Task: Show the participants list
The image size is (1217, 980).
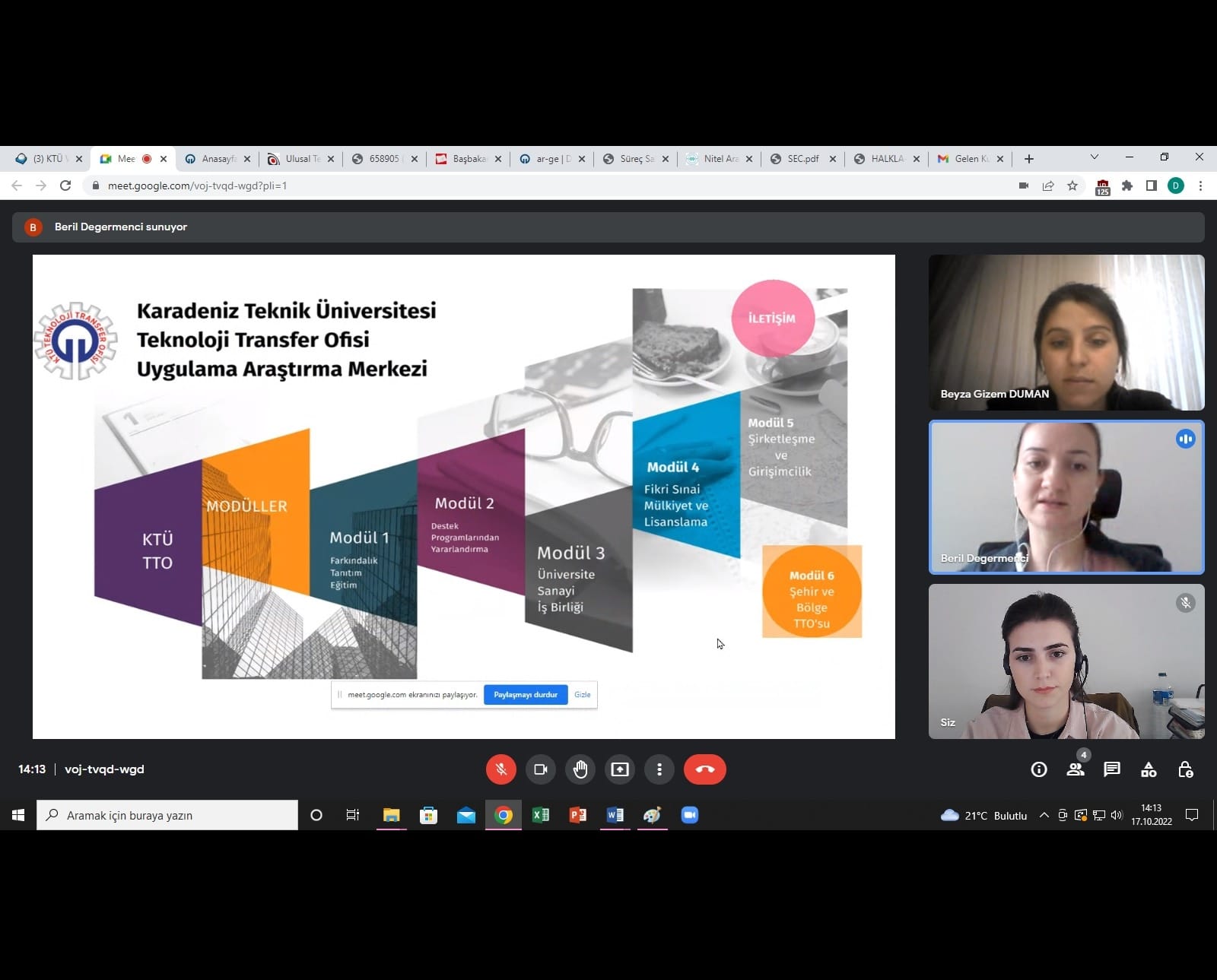Action: point(1076,769)
